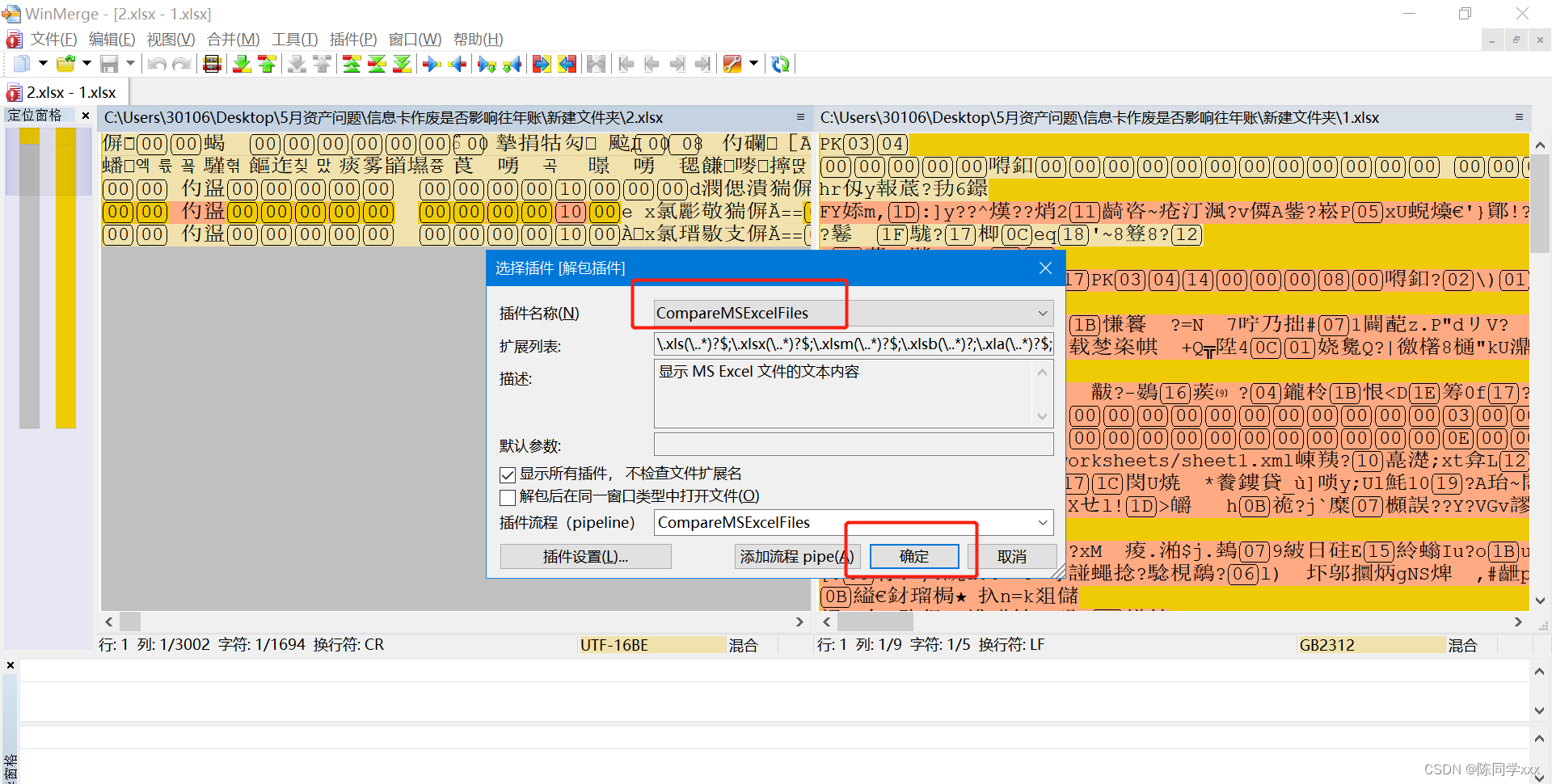Click Copy all to left icon
The width and height of the screenshot is (1552, 784).
[x=567, y=64]
